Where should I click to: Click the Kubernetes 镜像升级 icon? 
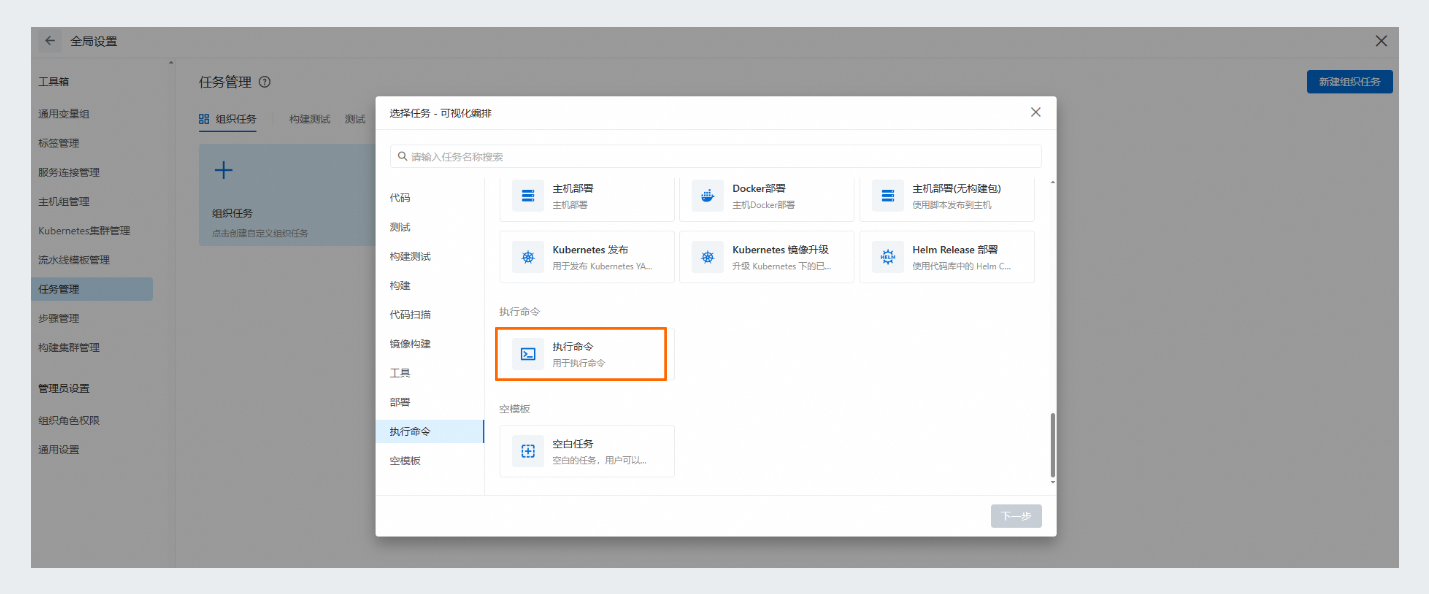(x=708, y=257)
